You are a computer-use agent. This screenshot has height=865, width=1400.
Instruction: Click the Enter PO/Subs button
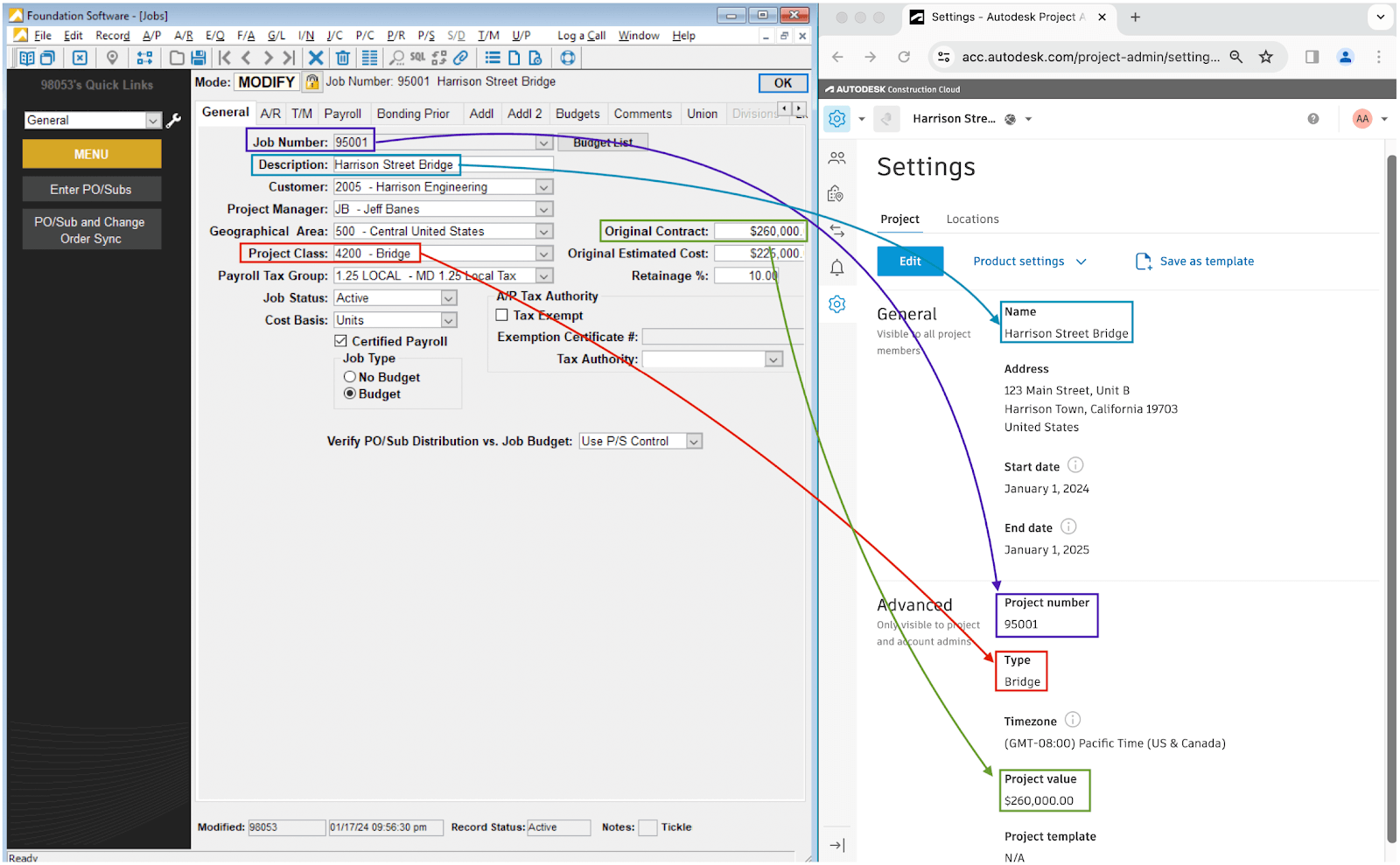[92, 190]
